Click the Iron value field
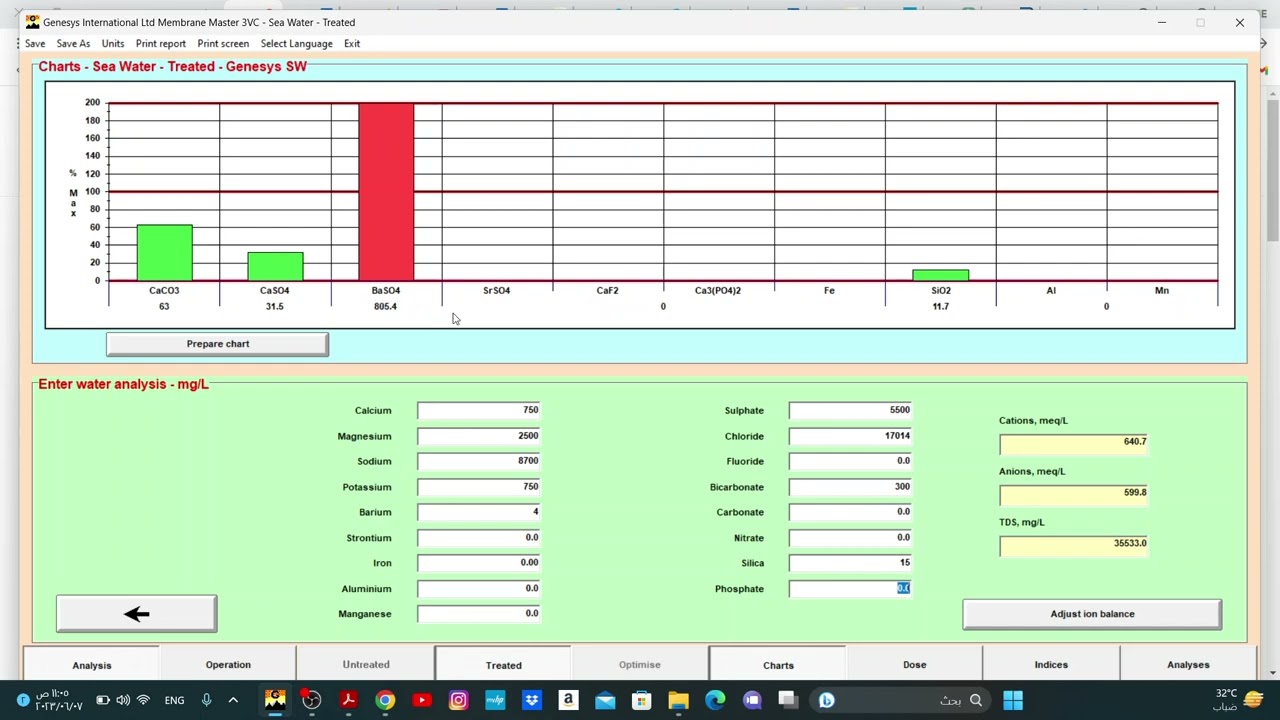This screenshot has width=1280, height=720. [x=479, y=563]
